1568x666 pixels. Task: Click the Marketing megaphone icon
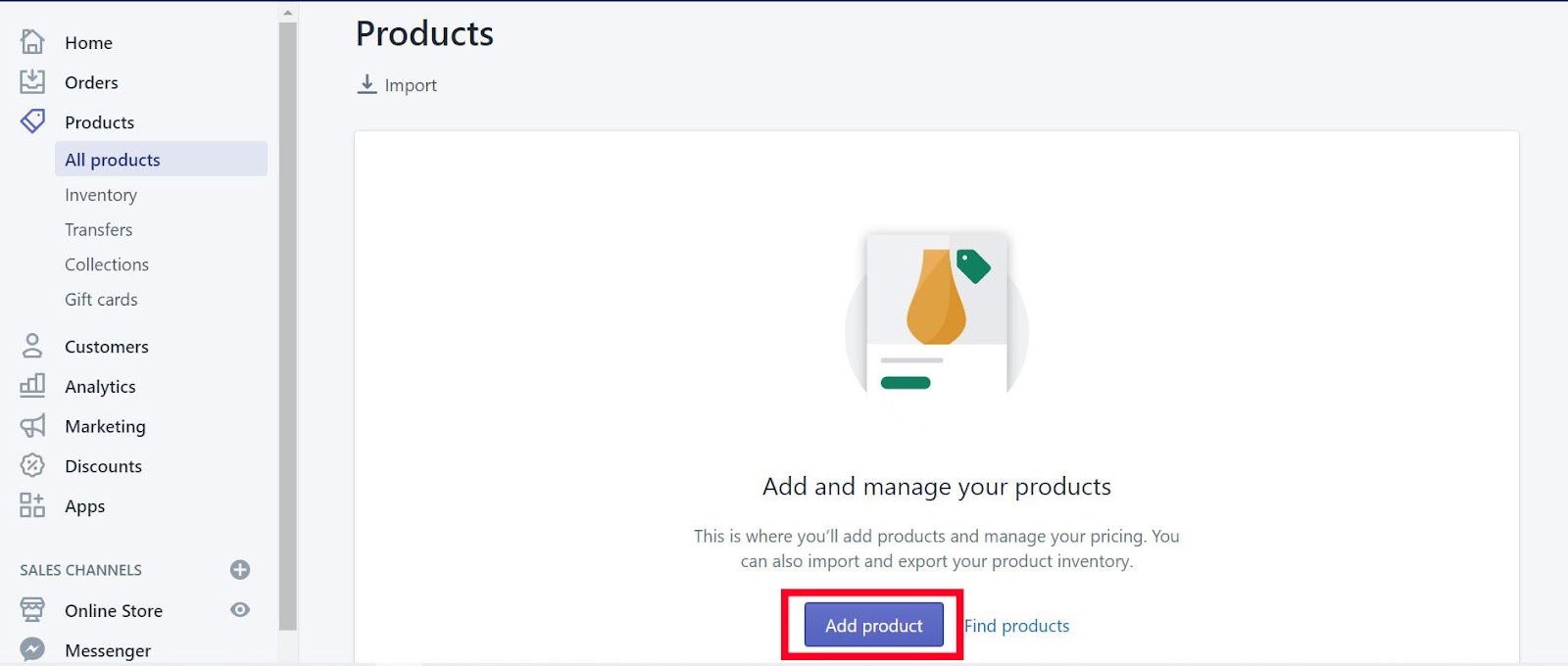click(x=32, y=426)
